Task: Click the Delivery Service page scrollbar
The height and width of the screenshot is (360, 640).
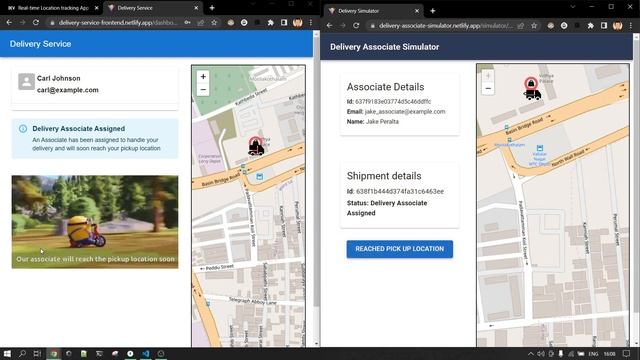Action: point(316,171)
